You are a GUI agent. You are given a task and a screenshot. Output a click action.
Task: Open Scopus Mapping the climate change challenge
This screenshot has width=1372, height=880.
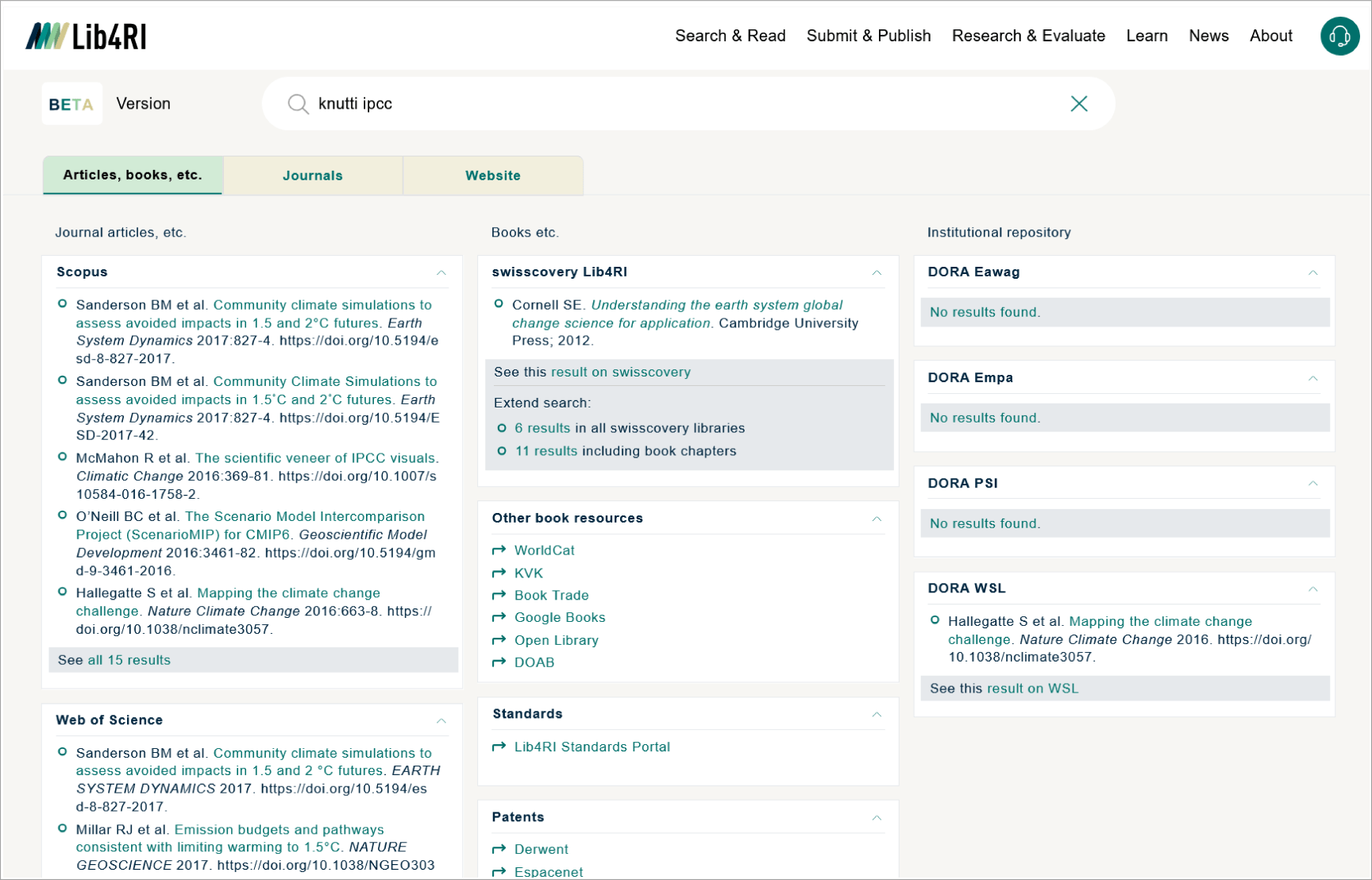pos(228,602)
